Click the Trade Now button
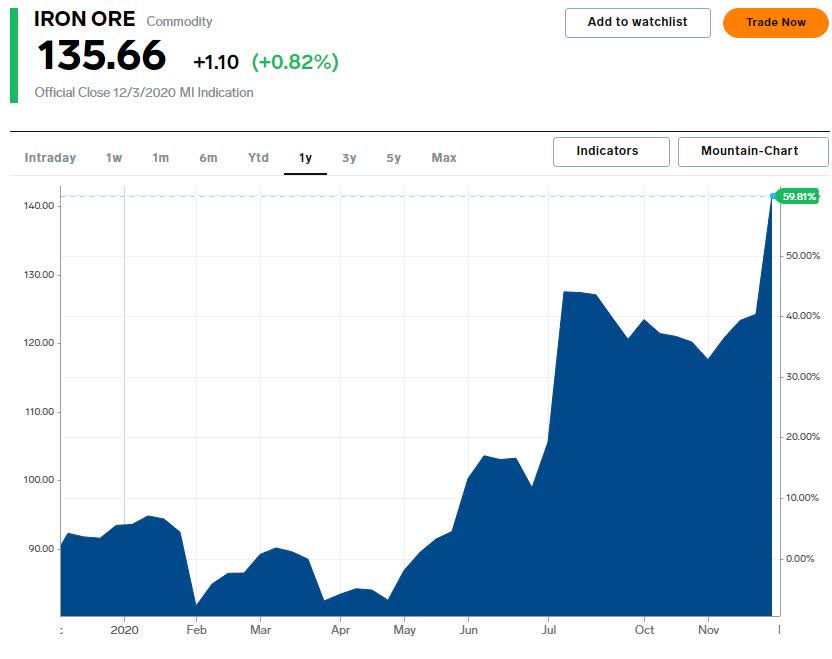 (775, 22)
